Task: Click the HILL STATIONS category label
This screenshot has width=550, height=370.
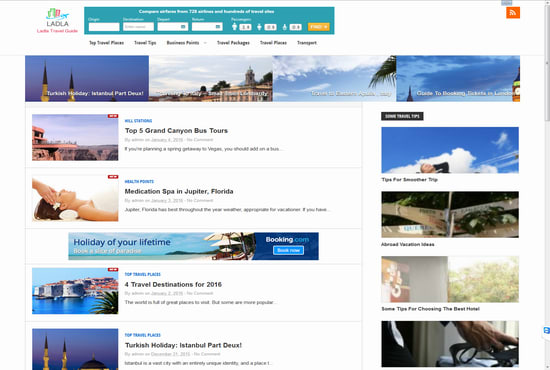Action: [x=138, y=121]
